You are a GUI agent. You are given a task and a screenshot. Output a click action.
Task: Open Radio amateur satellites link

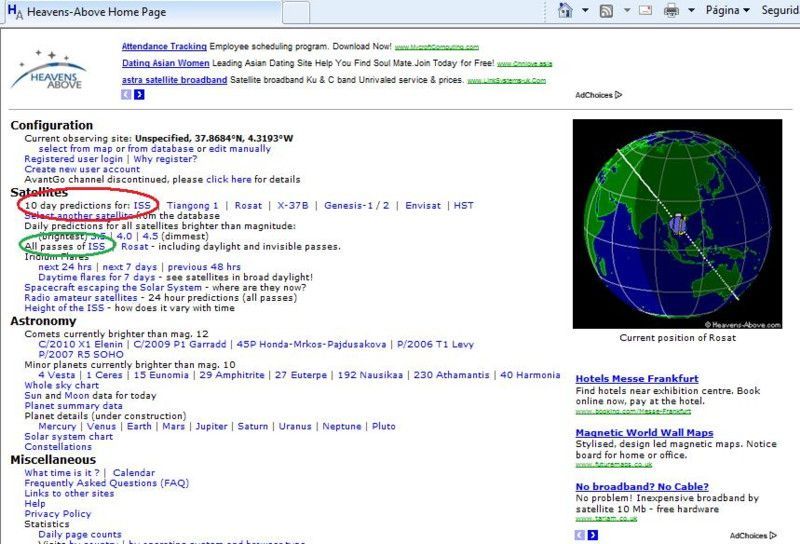point(81,298)
